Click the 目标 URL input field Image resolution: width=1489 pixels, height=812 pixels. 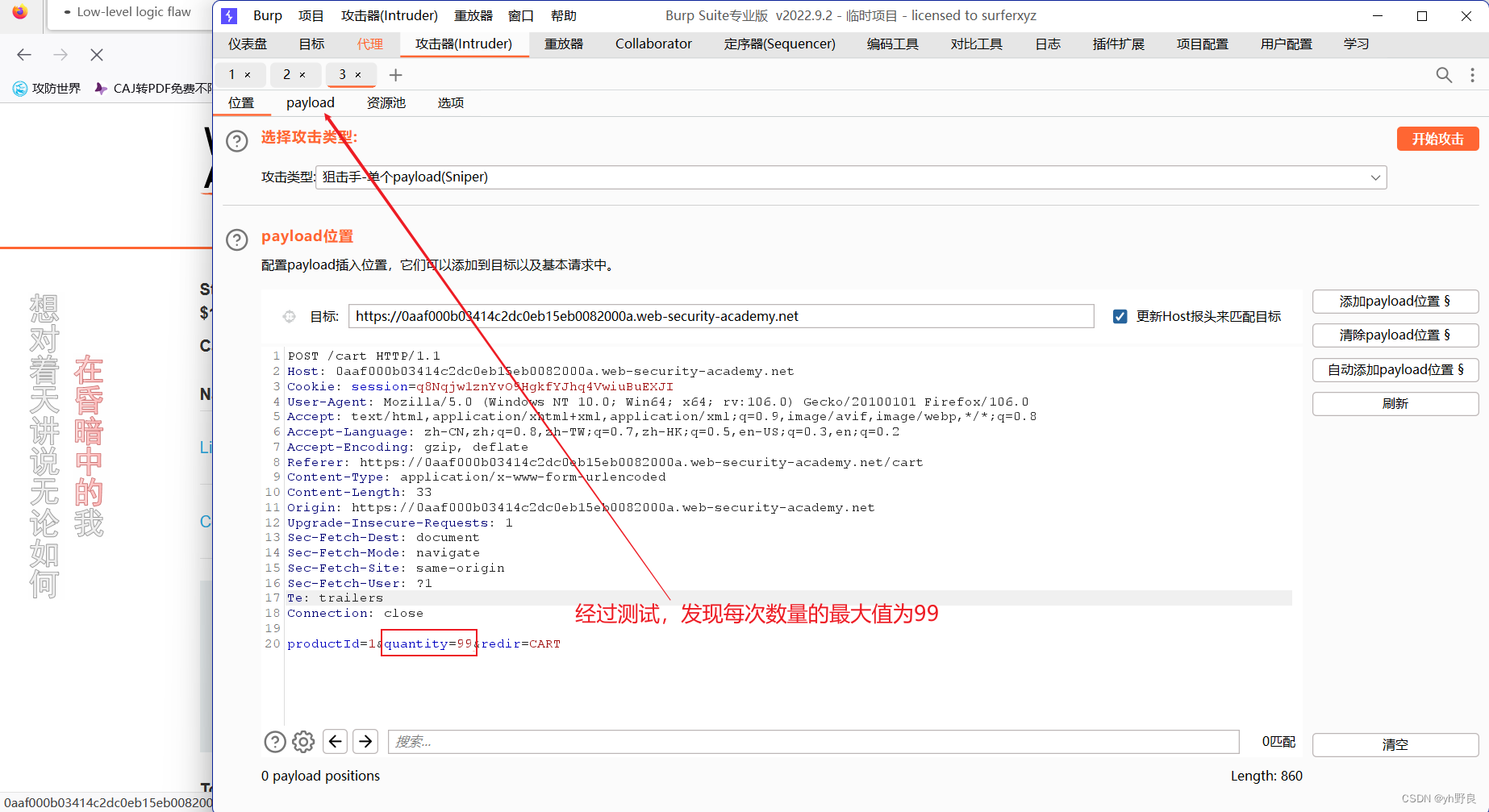pos(721,317)
